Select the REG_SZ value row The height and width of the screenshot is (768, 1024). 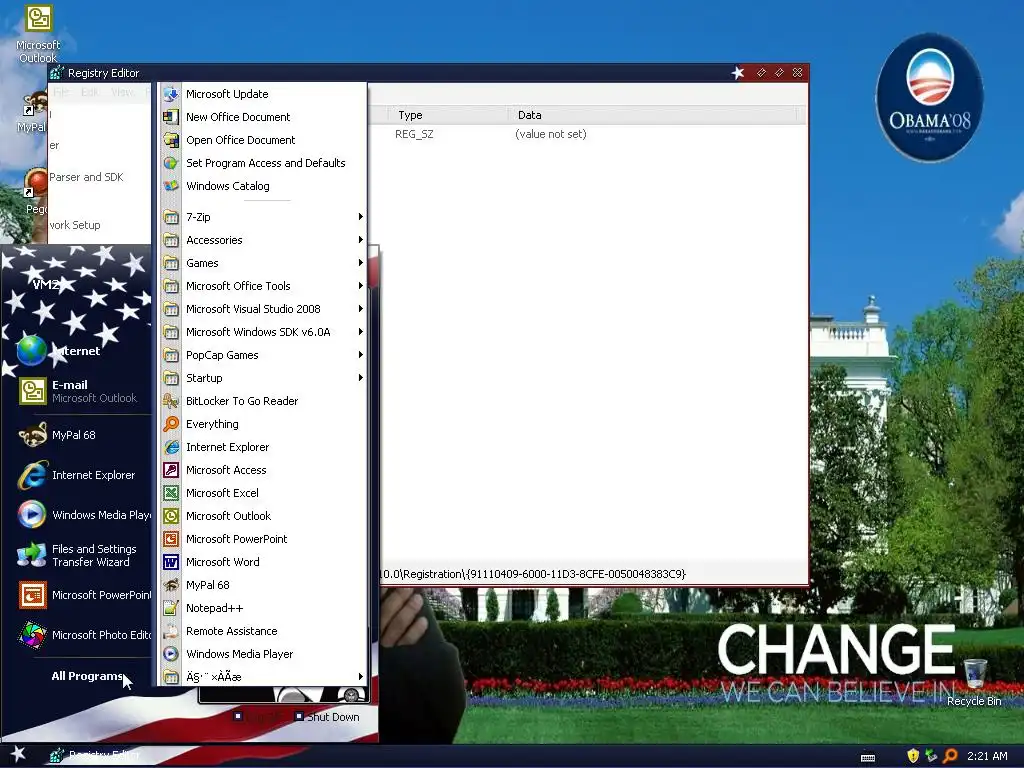pos(414,134)
